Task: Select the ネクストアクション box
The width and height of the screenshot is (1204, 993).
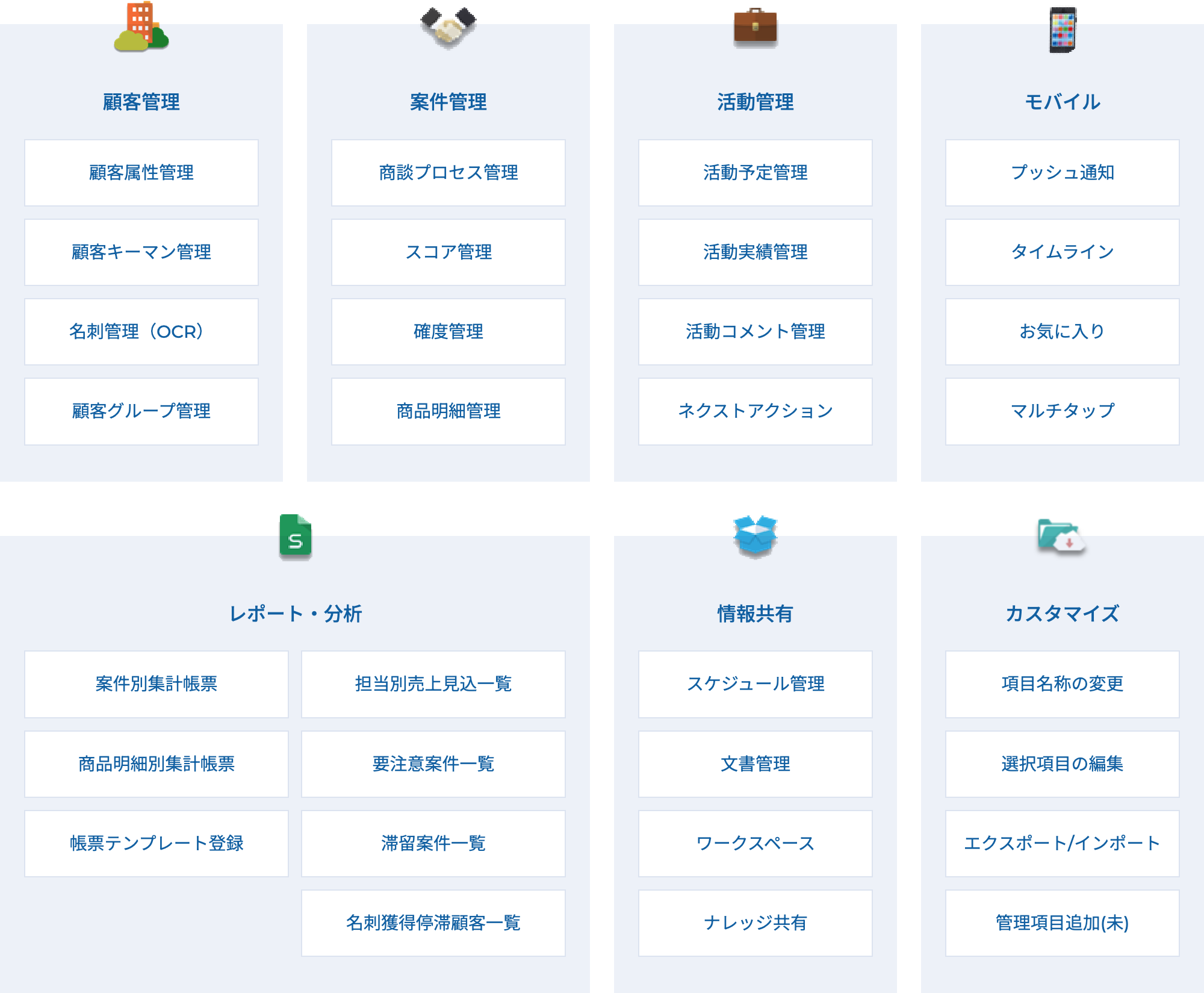Action: point(755,411)
